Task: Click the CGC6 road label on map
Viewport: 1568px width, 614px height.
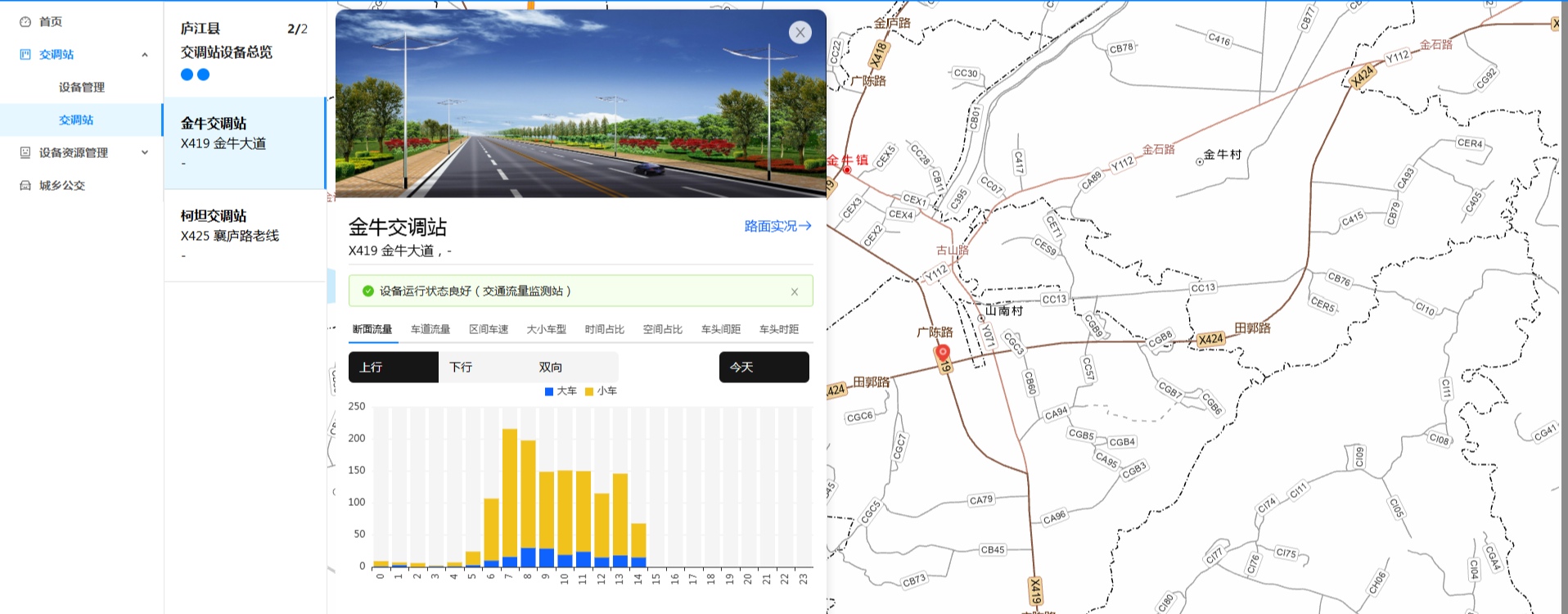Action: pos(859,417)
